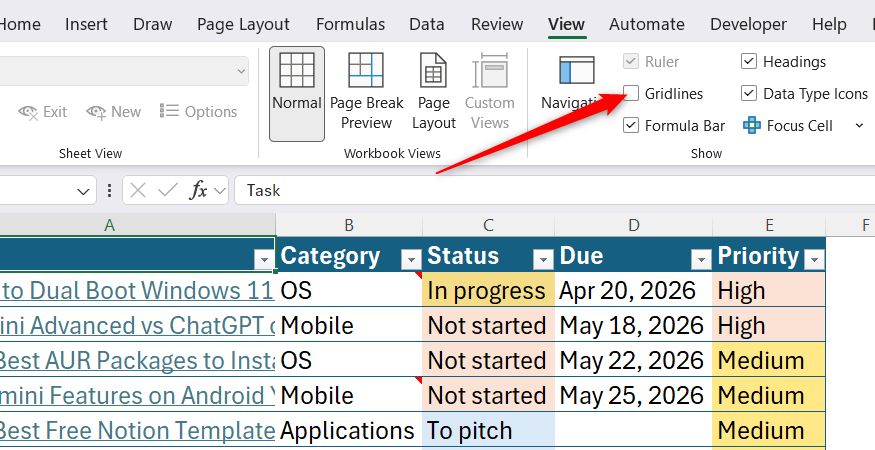The height and width of the screenshot is (450, 875).
Task: Select the Category header cell
Action: (349, 255)
